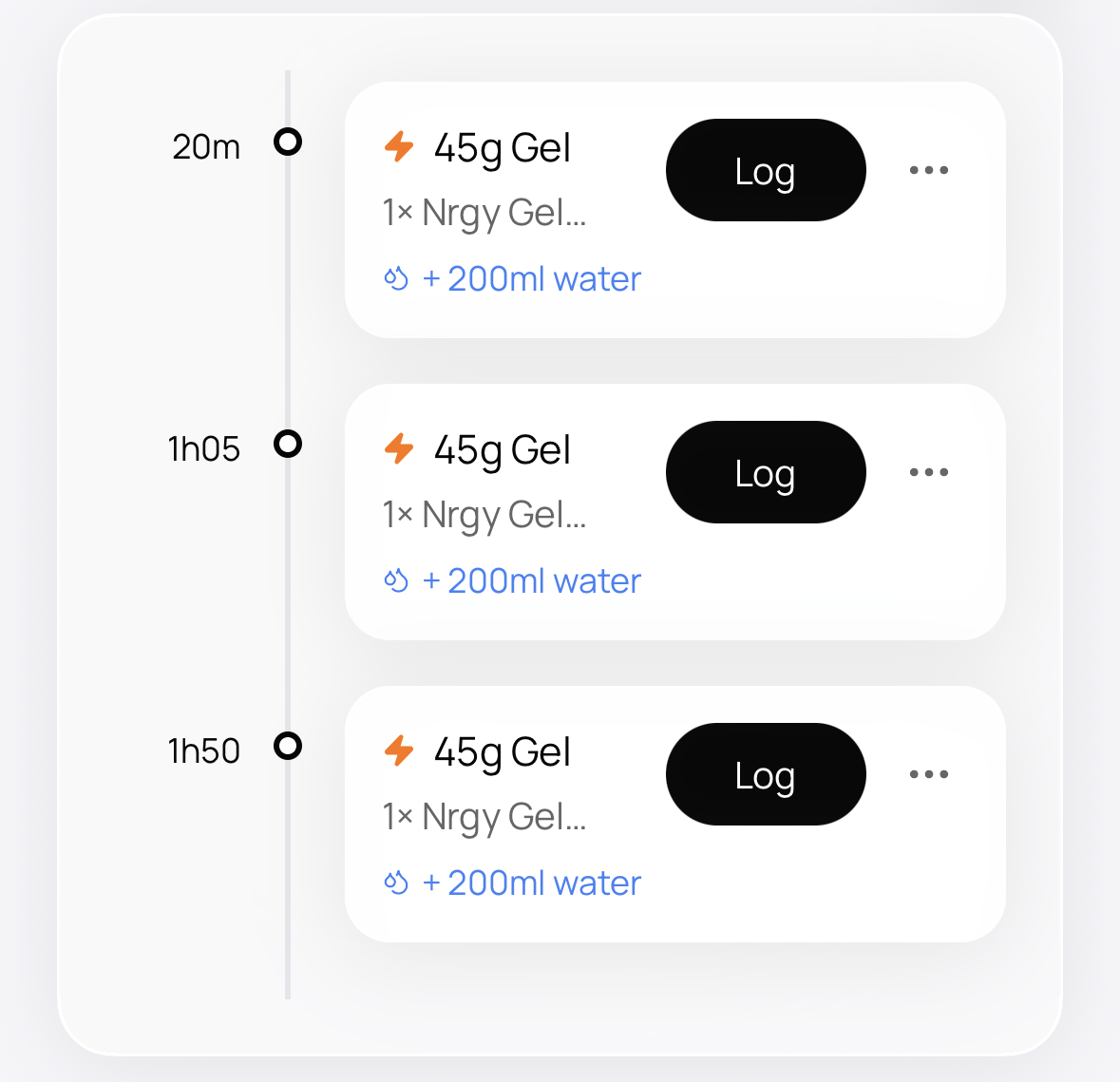Open the +200ml water link on the 20m card
This screenshot has width=1120, height=1082.
(x=530, y=278)
